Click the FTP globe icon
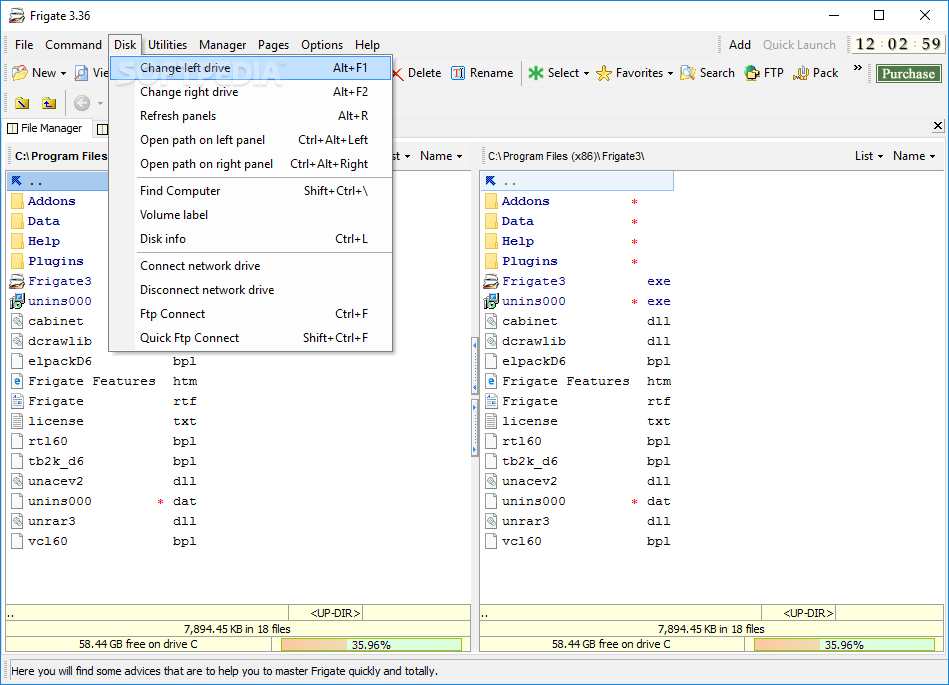The width and height of the screenshot is (949, 685). point(752,73)
